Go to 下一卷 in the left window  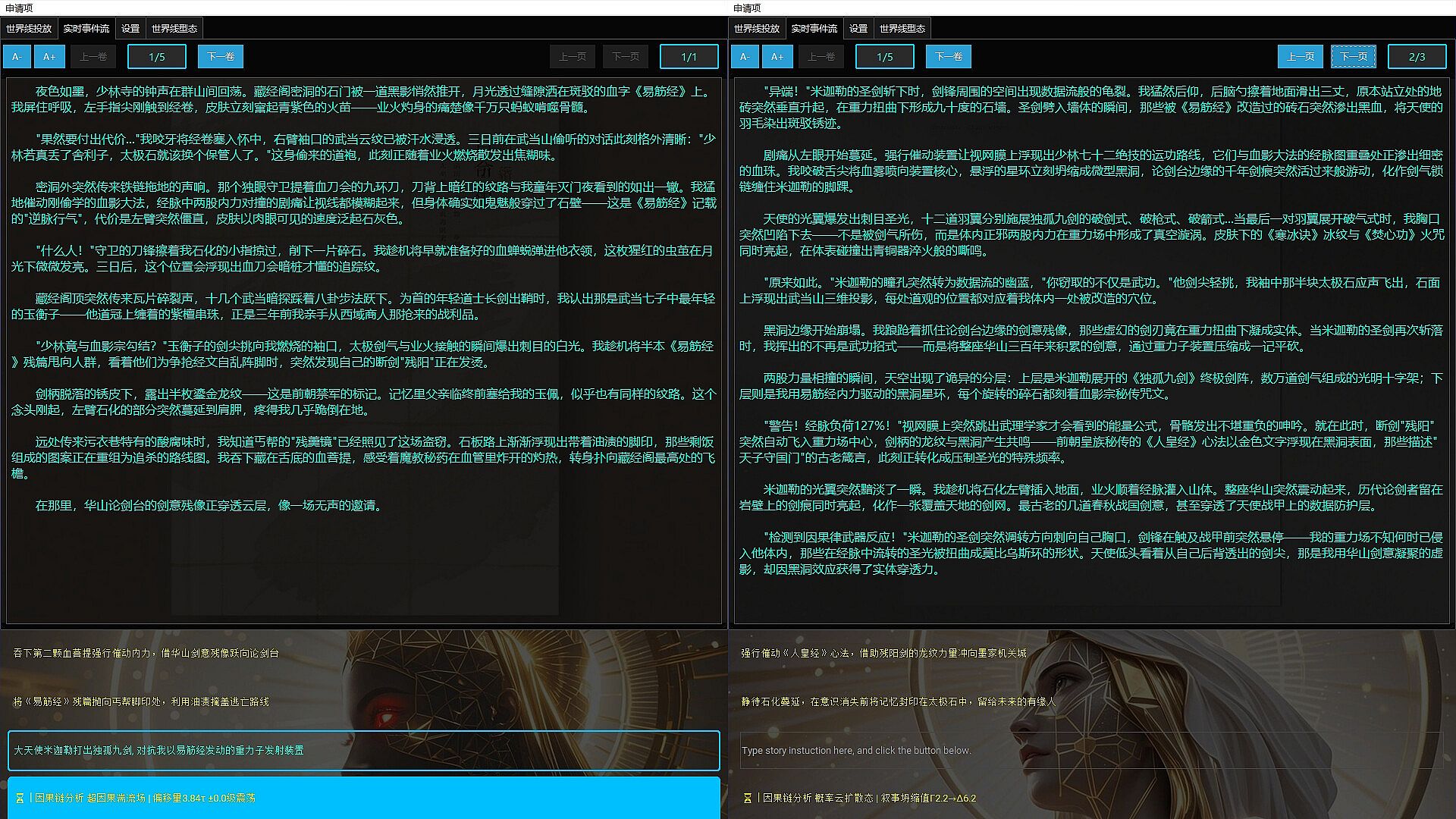coord(221,57)
